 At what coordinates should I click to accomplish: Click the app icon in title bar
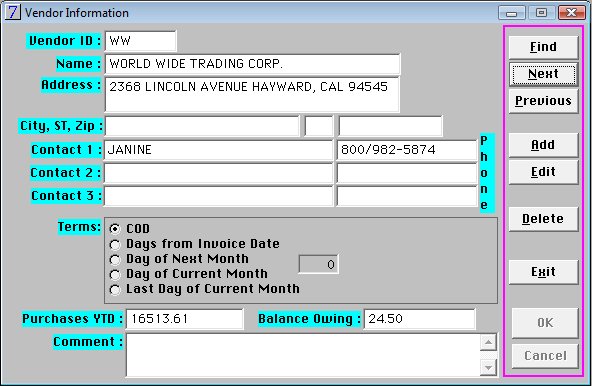pos(12,12)
